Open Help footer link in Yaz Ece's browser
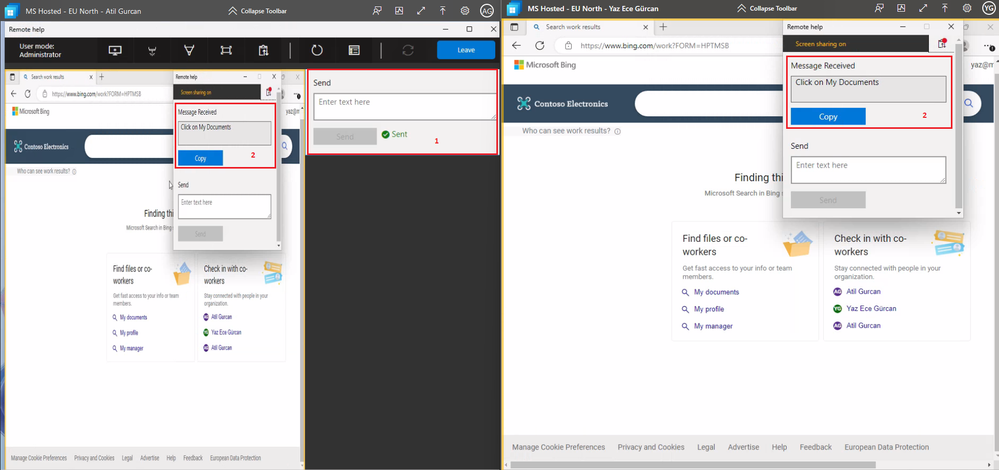 coord(779,447)
